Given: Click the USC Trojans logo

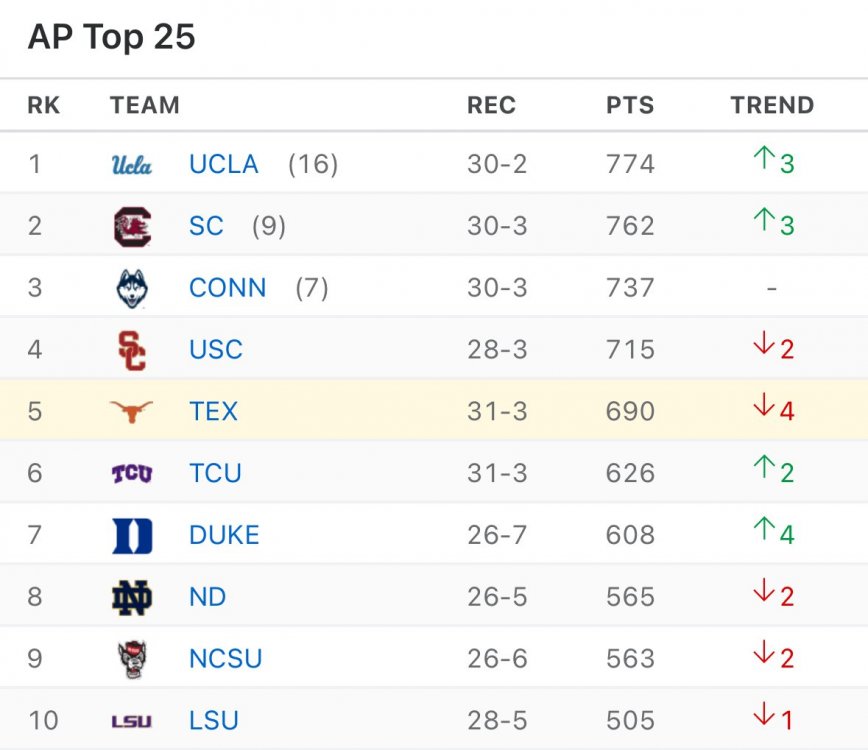Looking at the screenshot, I should 132,350.
